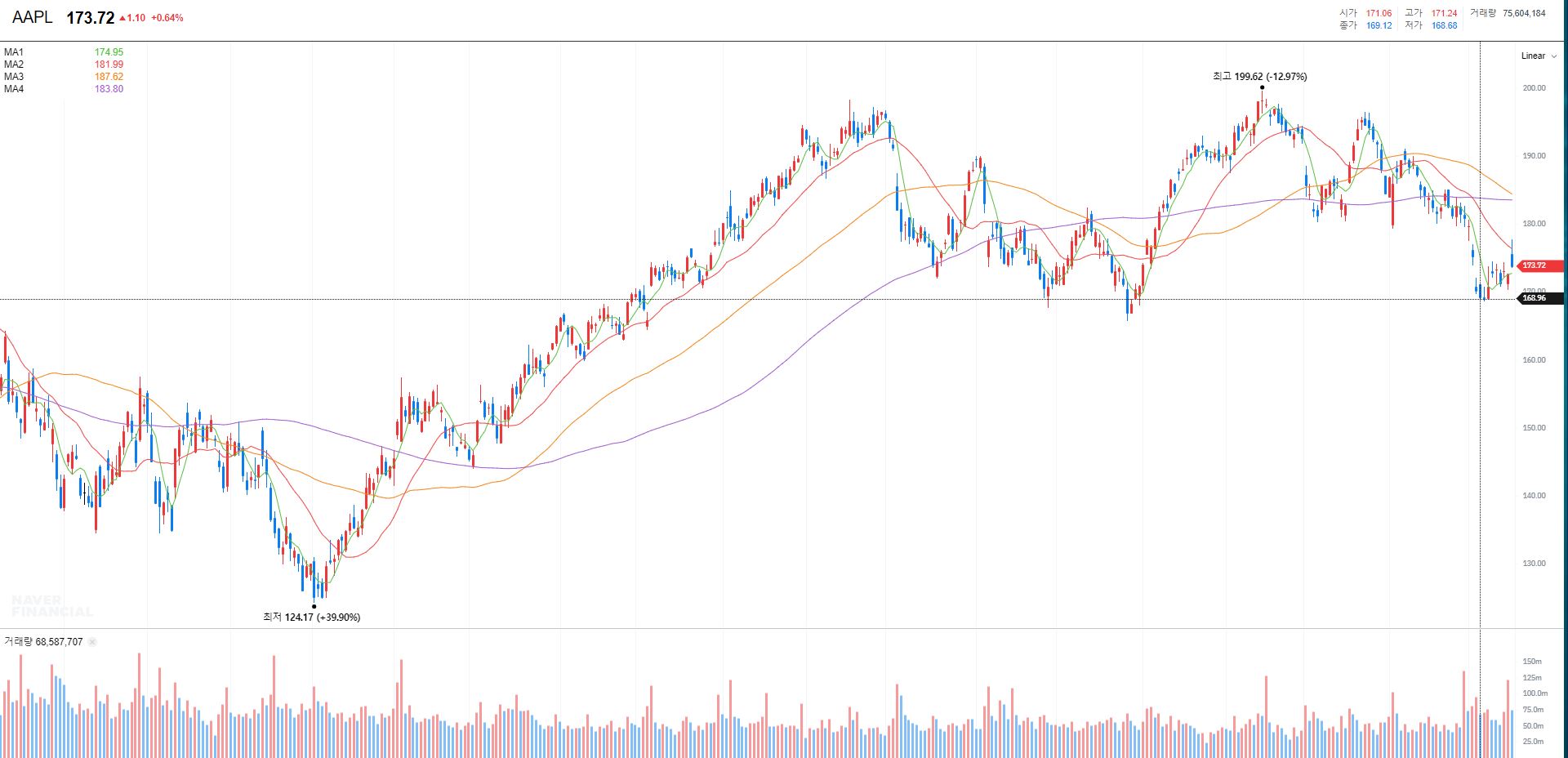This screenshot has width=1568, height=758.
Task: Click the red 173.72 price tag on axis
Action: 1539,265
